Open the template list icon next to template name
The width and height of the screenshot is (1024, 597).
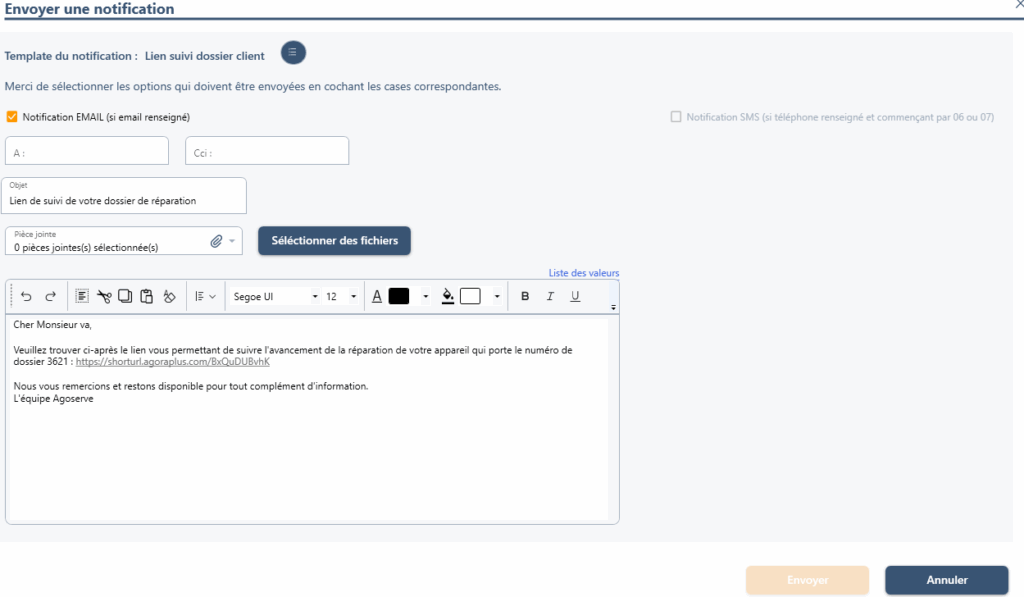(x=293, y=52)
